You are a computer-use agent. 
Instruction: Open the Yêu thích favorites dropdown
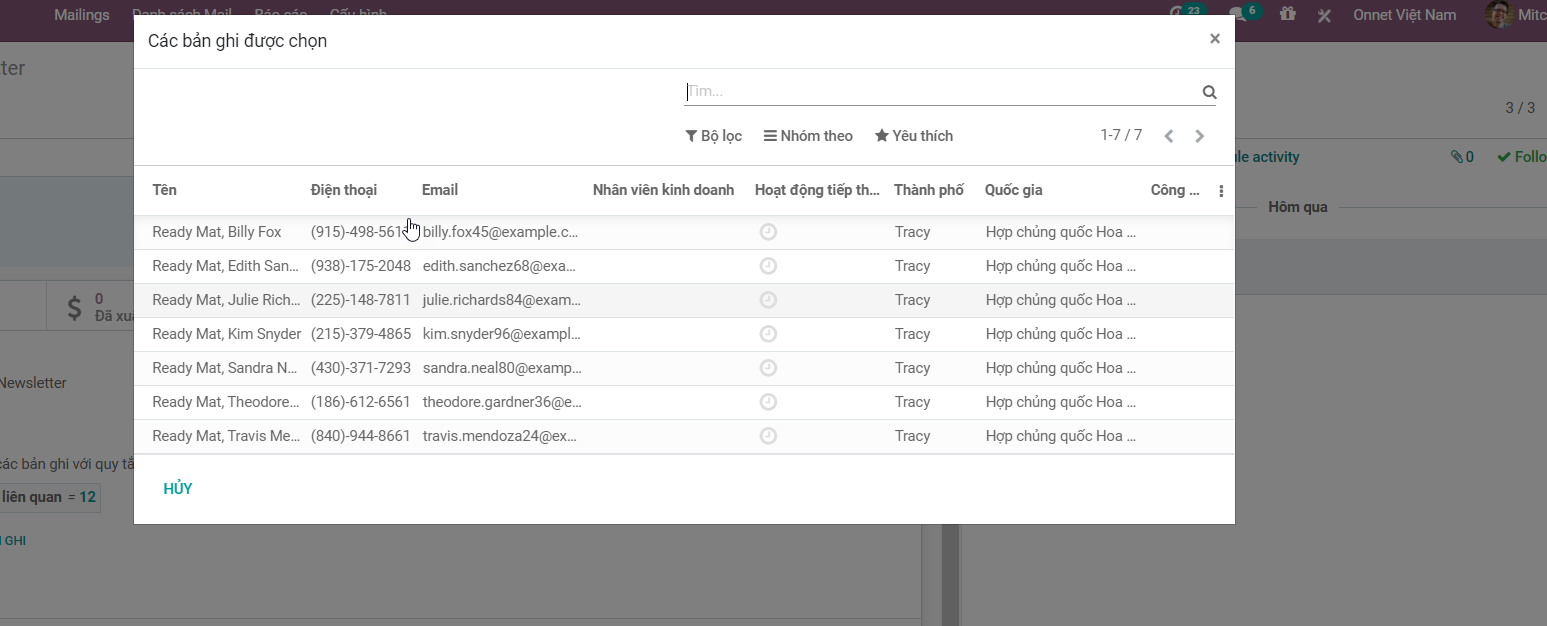pos(914,136)
